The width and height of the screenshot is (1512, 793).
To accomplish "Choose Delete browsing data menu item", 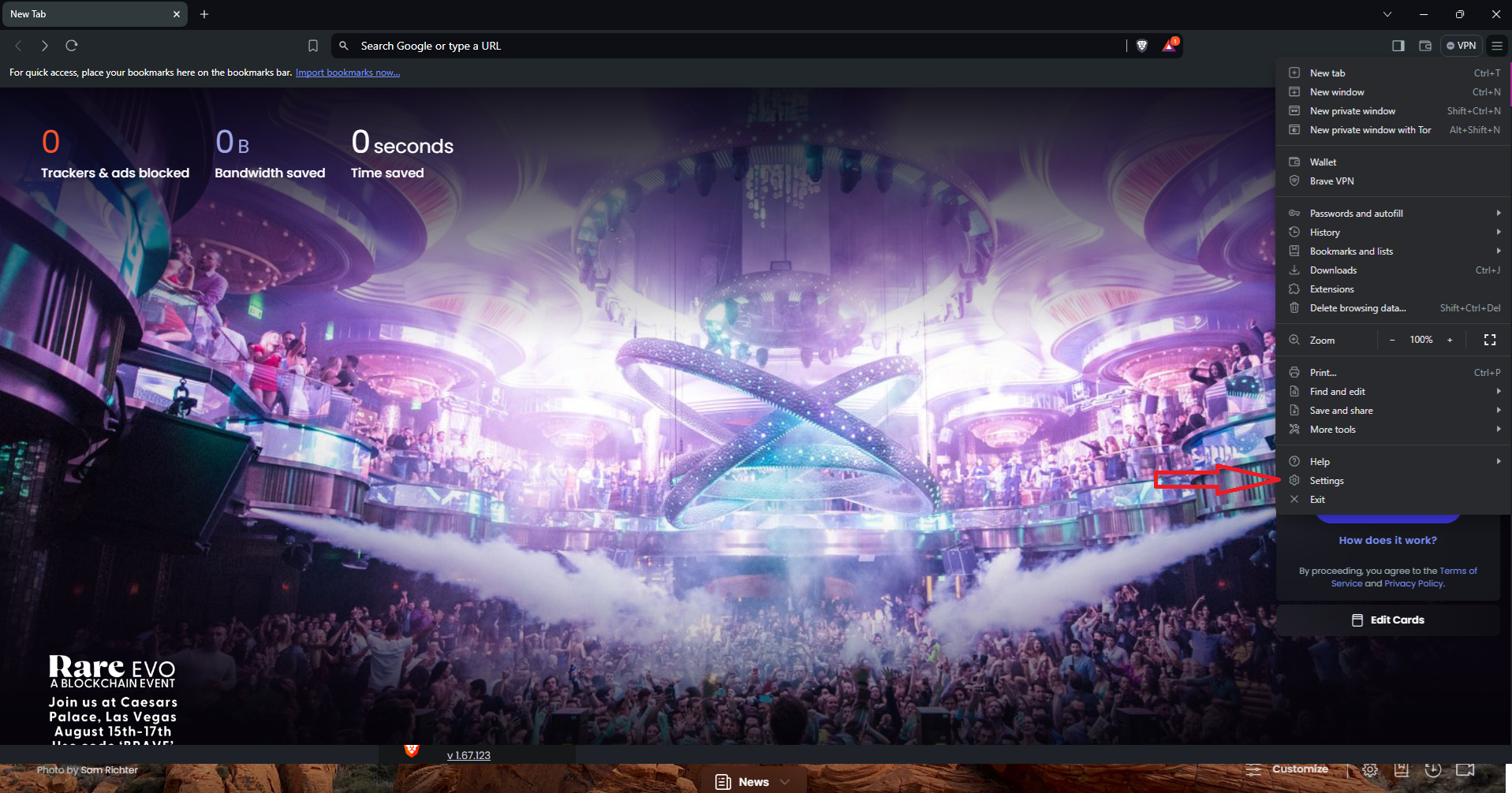I will 1394,308.
